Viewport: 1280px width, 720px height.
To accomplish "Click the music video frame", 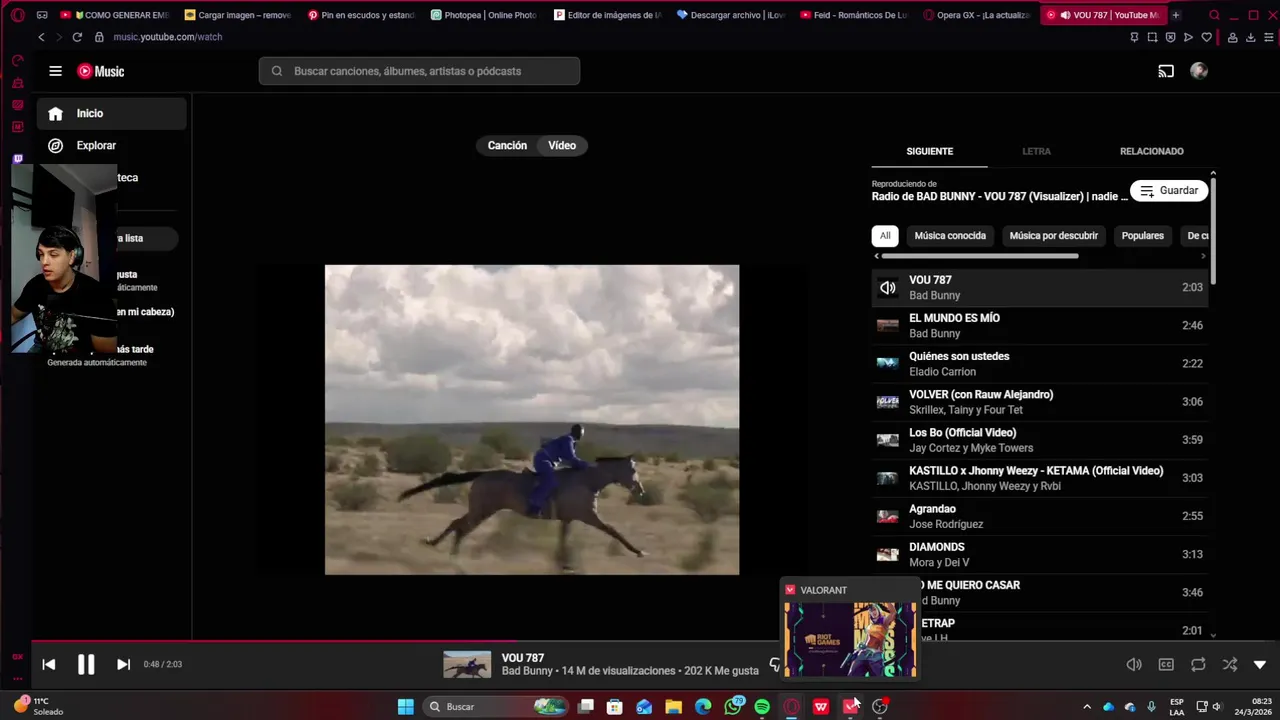I will click(x=532, y=420).
